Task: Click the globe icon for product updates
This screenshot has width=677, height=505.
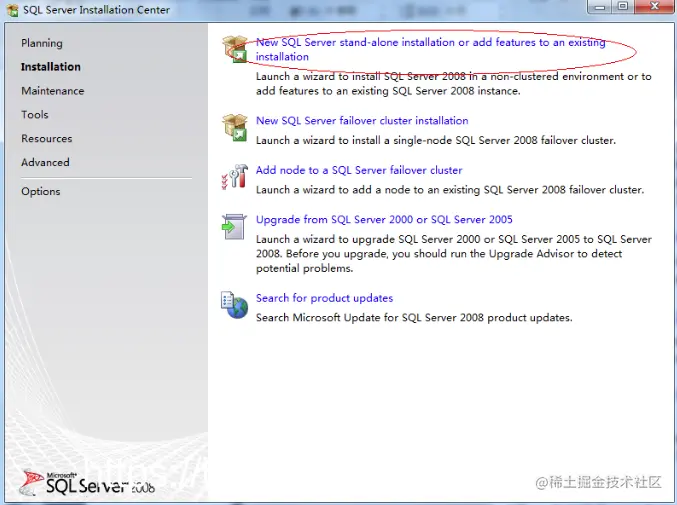Action: point(234,305)
